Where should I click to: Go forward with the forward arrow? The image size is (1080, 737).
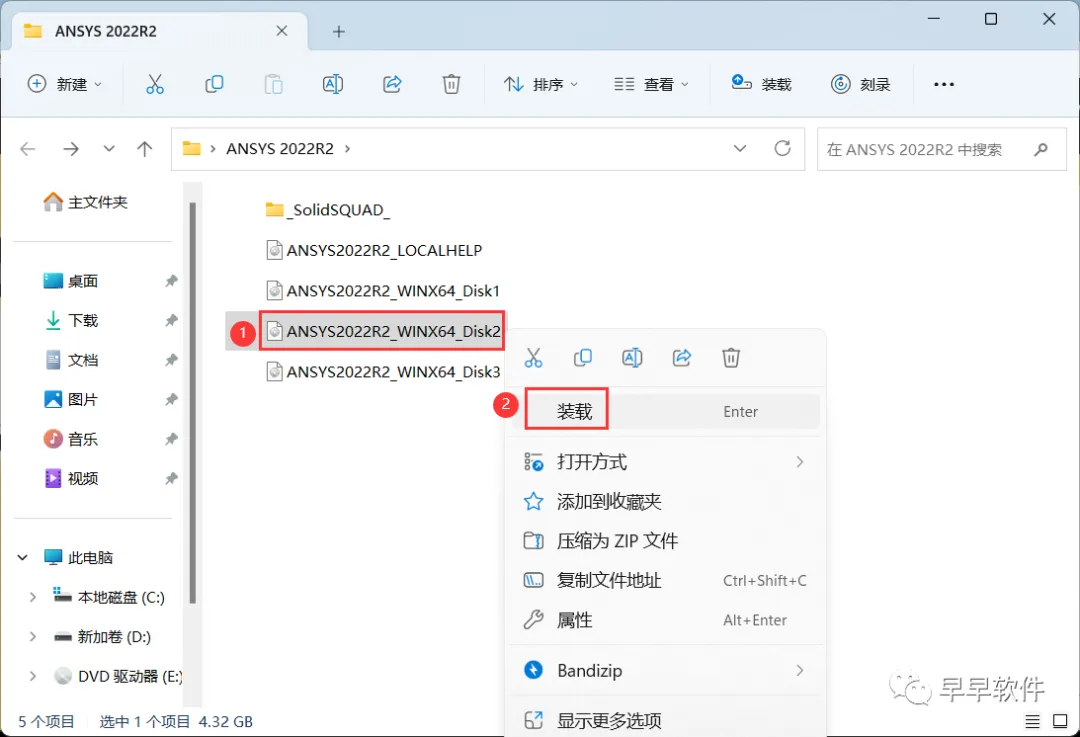tap(71, 149)
